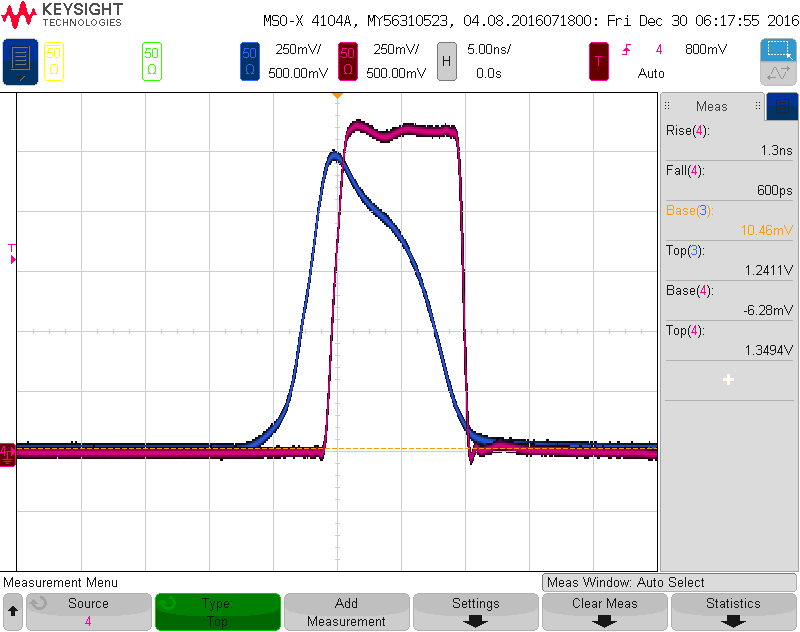Click the trigger level T marker on left edge

12,254
